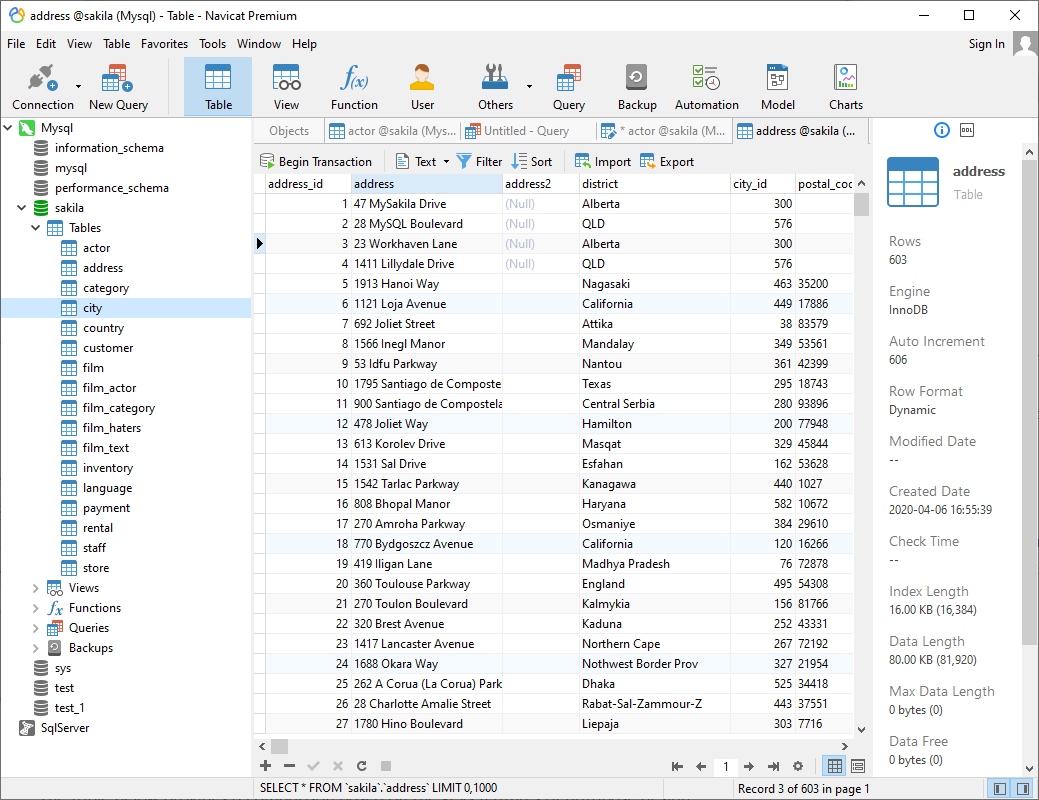Switch to grid view
1039x800 pixels.
835,767
